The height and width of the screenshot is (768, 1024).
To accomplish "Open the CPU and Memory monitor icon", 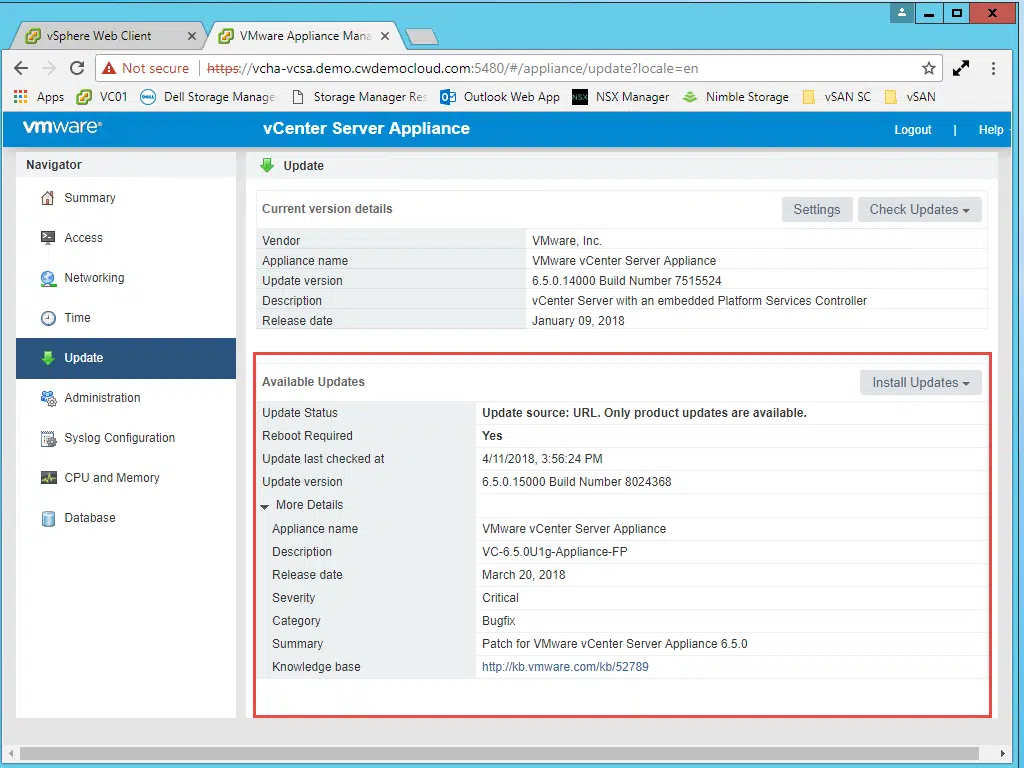I will point(48,478).
